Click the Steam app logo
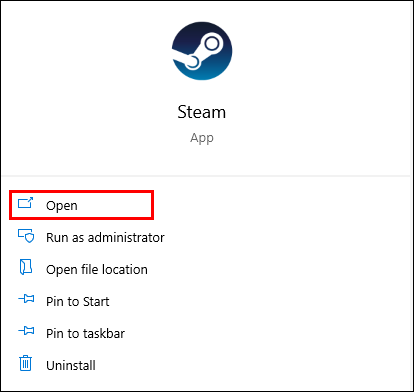Image resolution: width=414 pixels, height=392 pixels. pyautogui.click(x=202, y=51)
